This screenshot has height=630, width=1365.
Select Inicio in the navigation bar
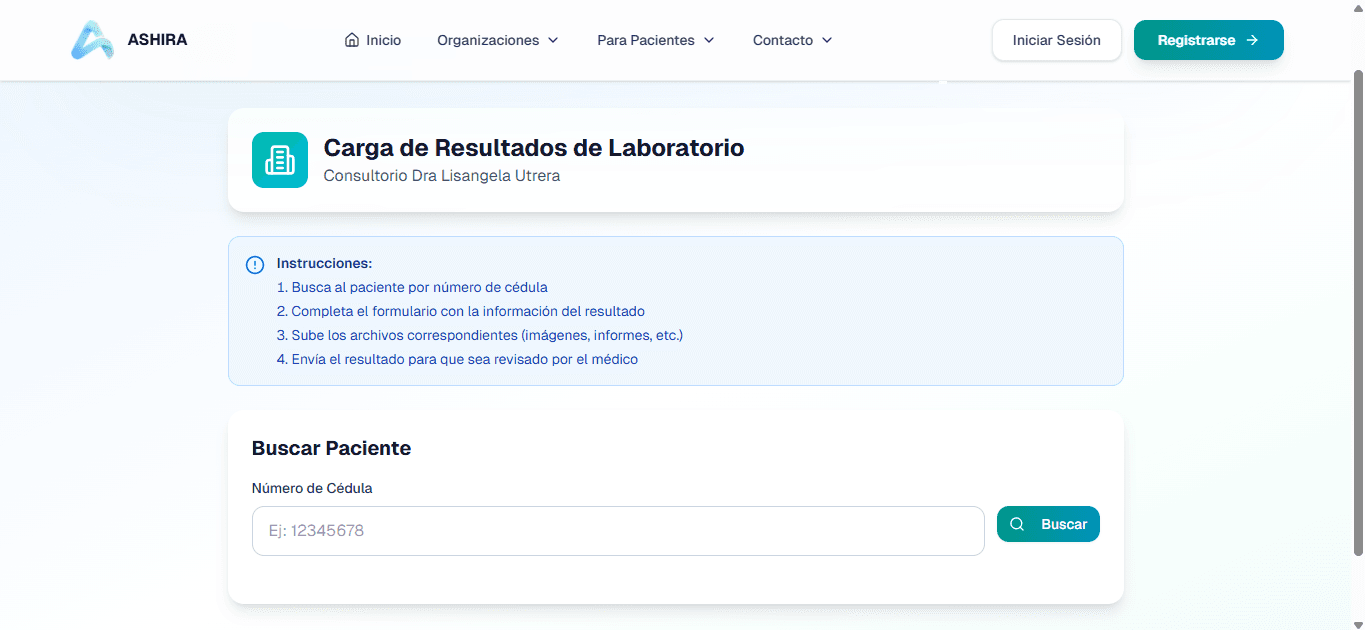pos(383,39)
